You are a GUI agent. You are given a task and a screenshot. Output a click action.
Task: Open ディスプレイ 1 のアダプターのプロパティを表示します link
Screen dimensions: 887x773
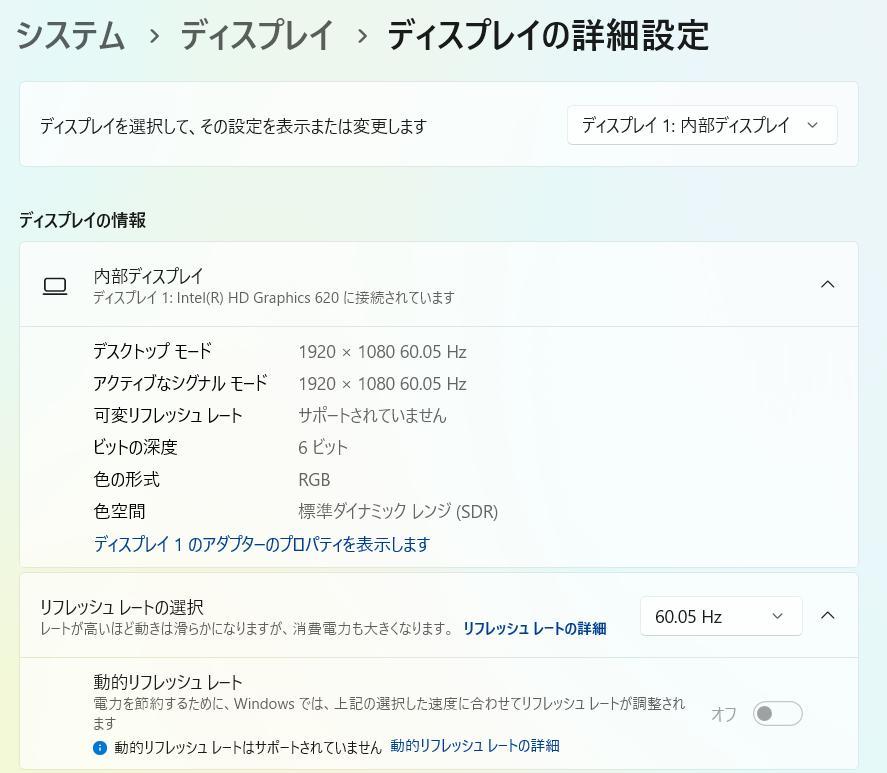pyautogui.click(x=262, y=544)
